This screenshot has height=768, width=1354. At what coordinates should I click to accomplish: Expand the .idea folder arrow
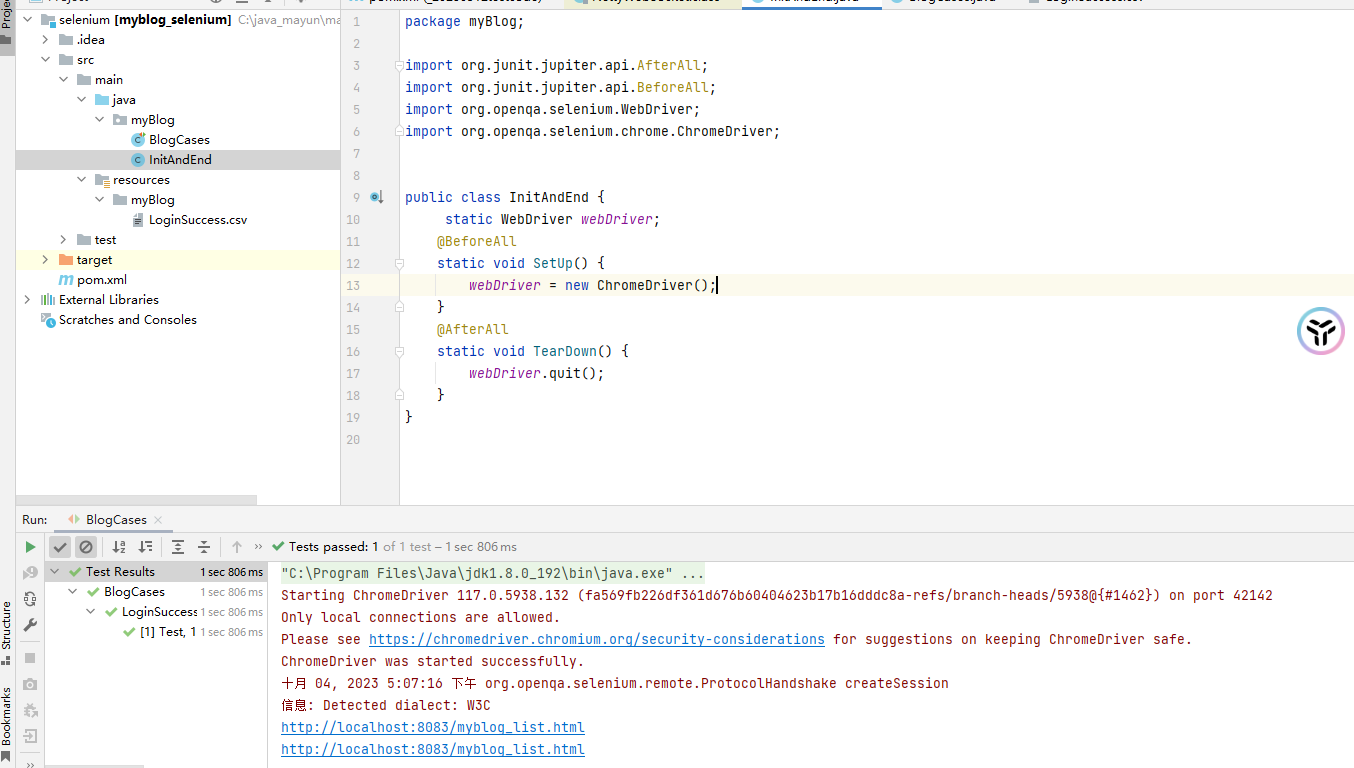tap(45, 40)
